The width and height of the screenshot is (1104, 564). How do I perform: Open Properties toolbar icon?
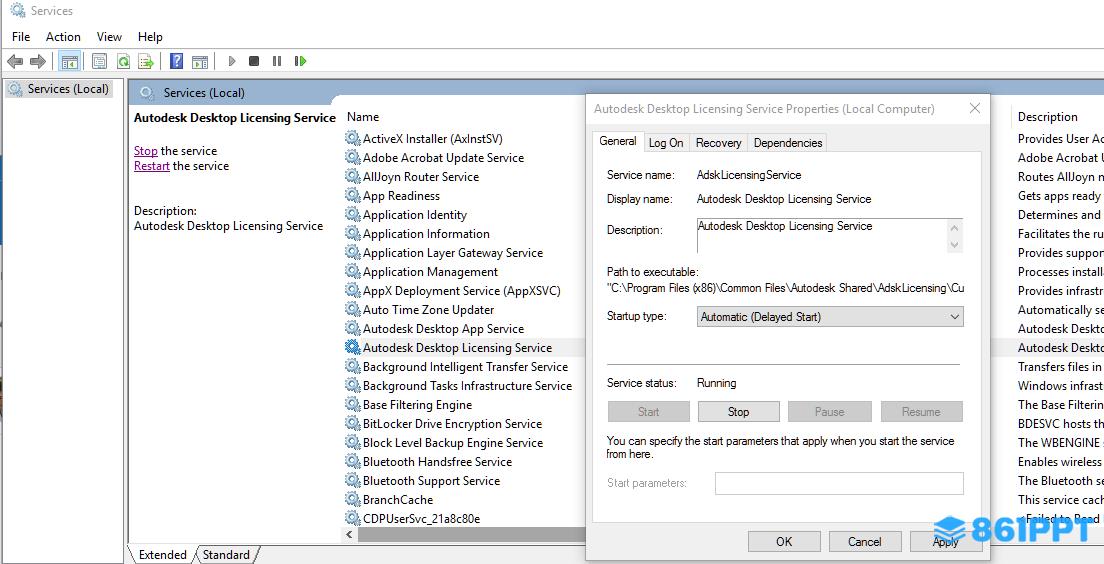coord(99,61)
